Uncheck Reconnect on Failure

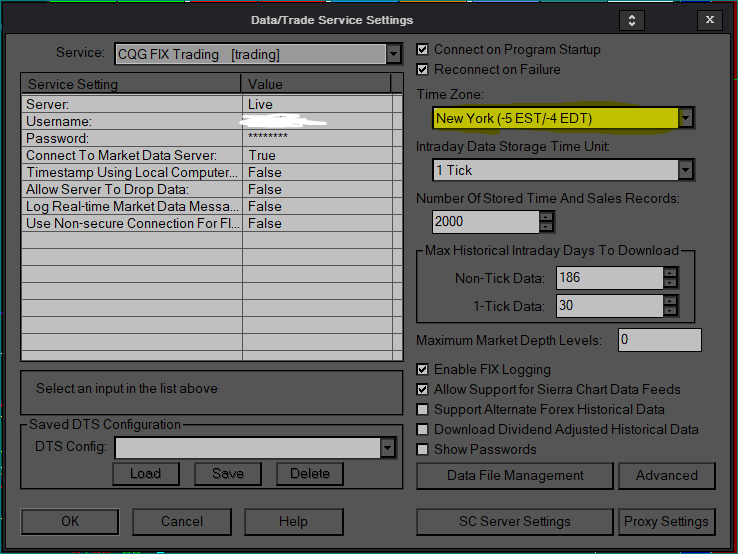[x=423, y=70]
